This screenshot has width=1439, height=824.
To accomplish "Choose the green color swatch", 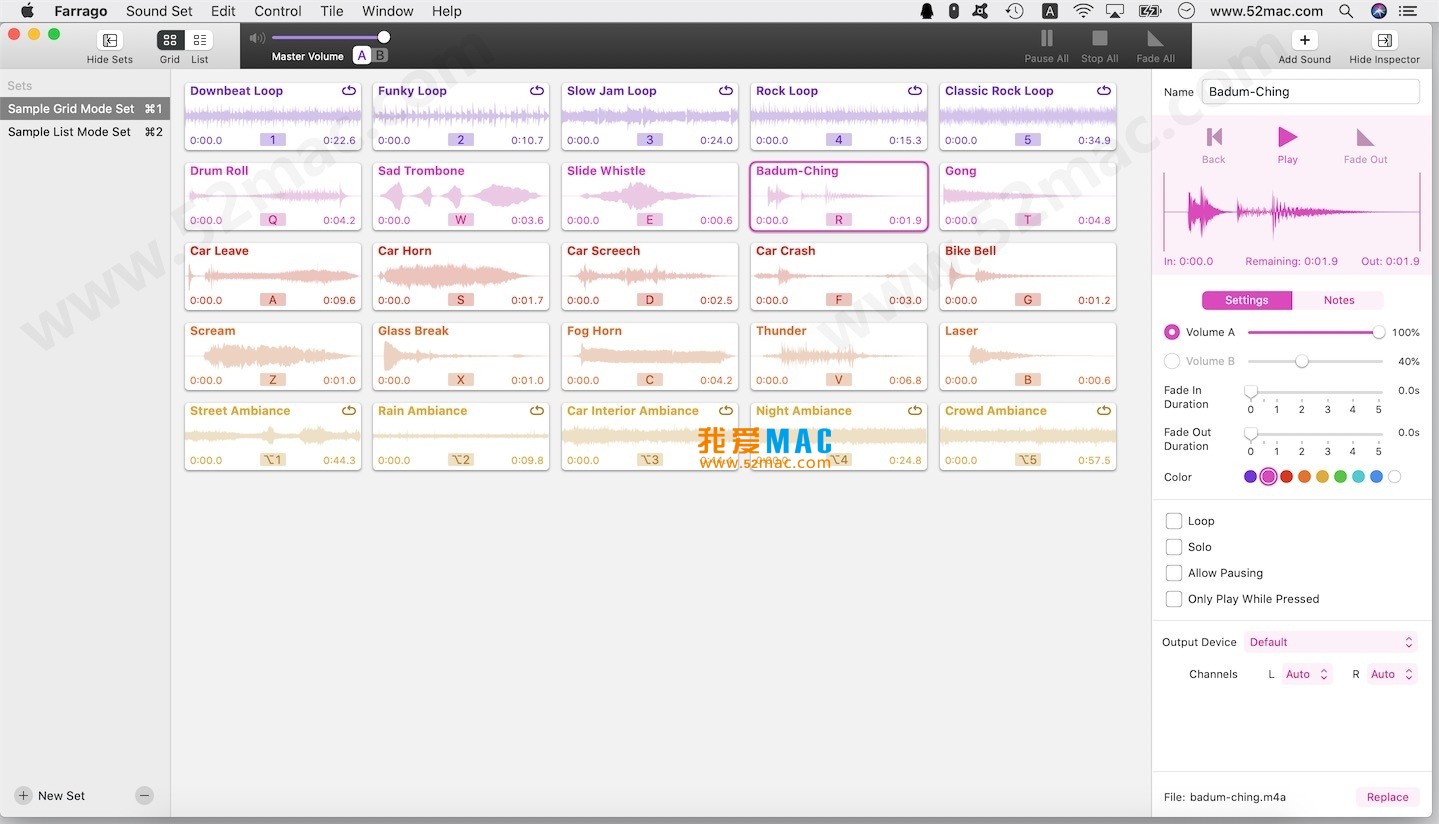I will click(x=1340, y=477).
